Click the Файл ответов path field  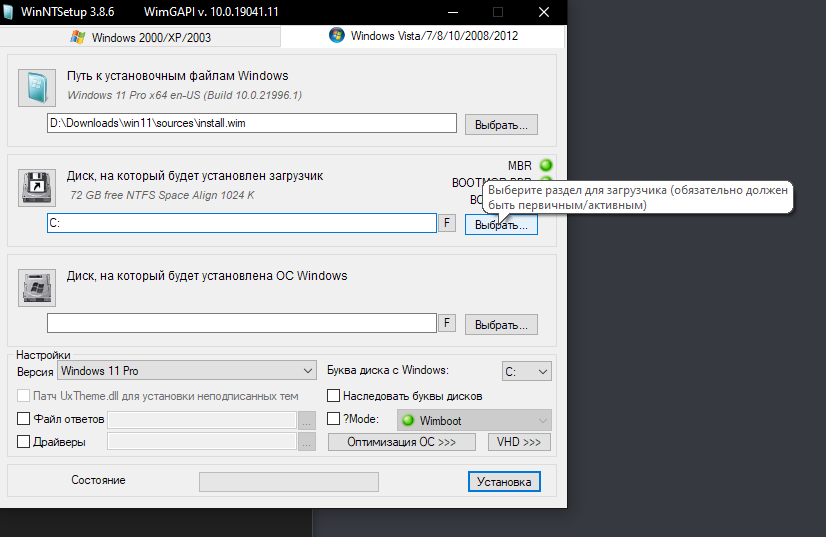coord(202,420)
